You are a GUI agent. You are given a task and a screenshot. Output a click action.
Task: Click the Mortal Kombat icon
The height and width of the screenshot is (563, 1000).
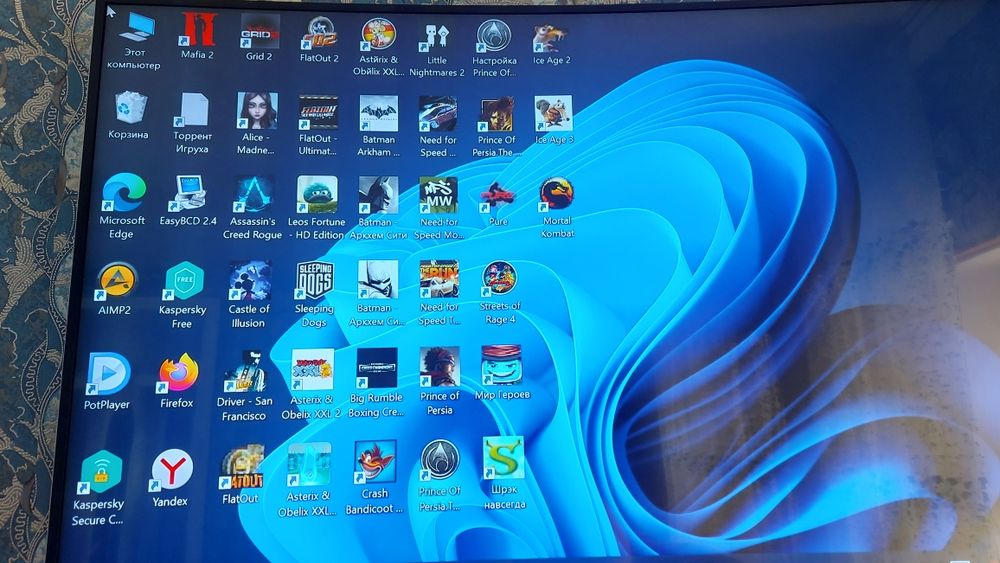click(557, 207)
